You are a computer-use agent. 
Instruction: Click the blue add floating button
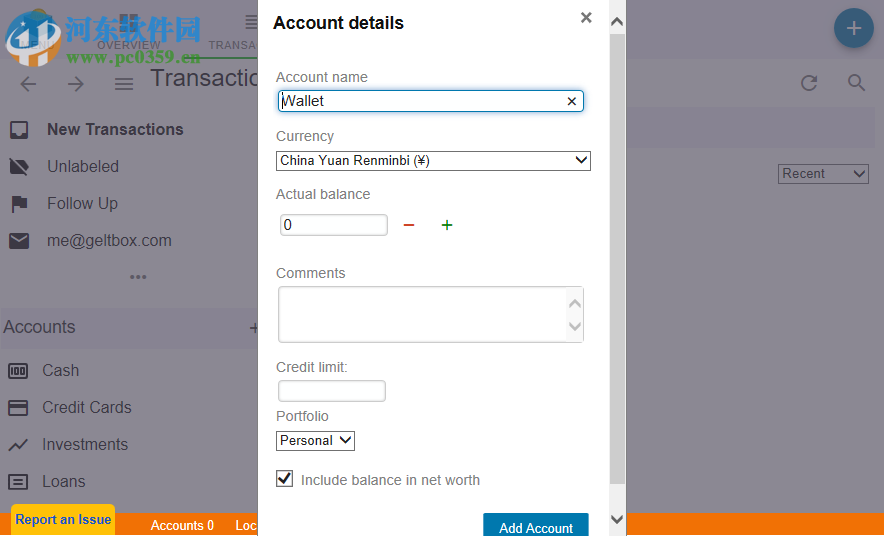click(853, 29)
